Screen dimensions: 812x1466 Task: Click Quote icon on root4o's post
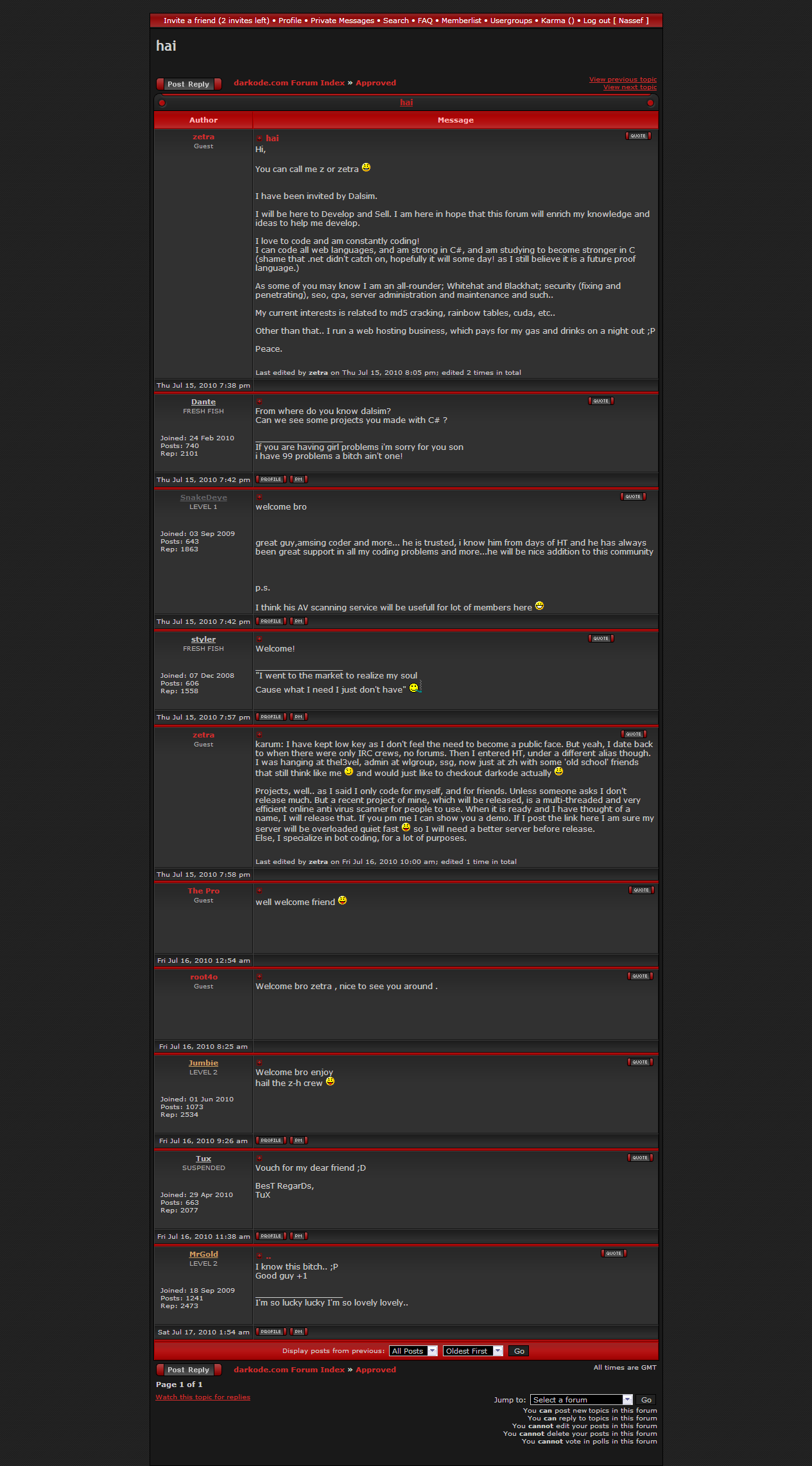tap(640, 976)
